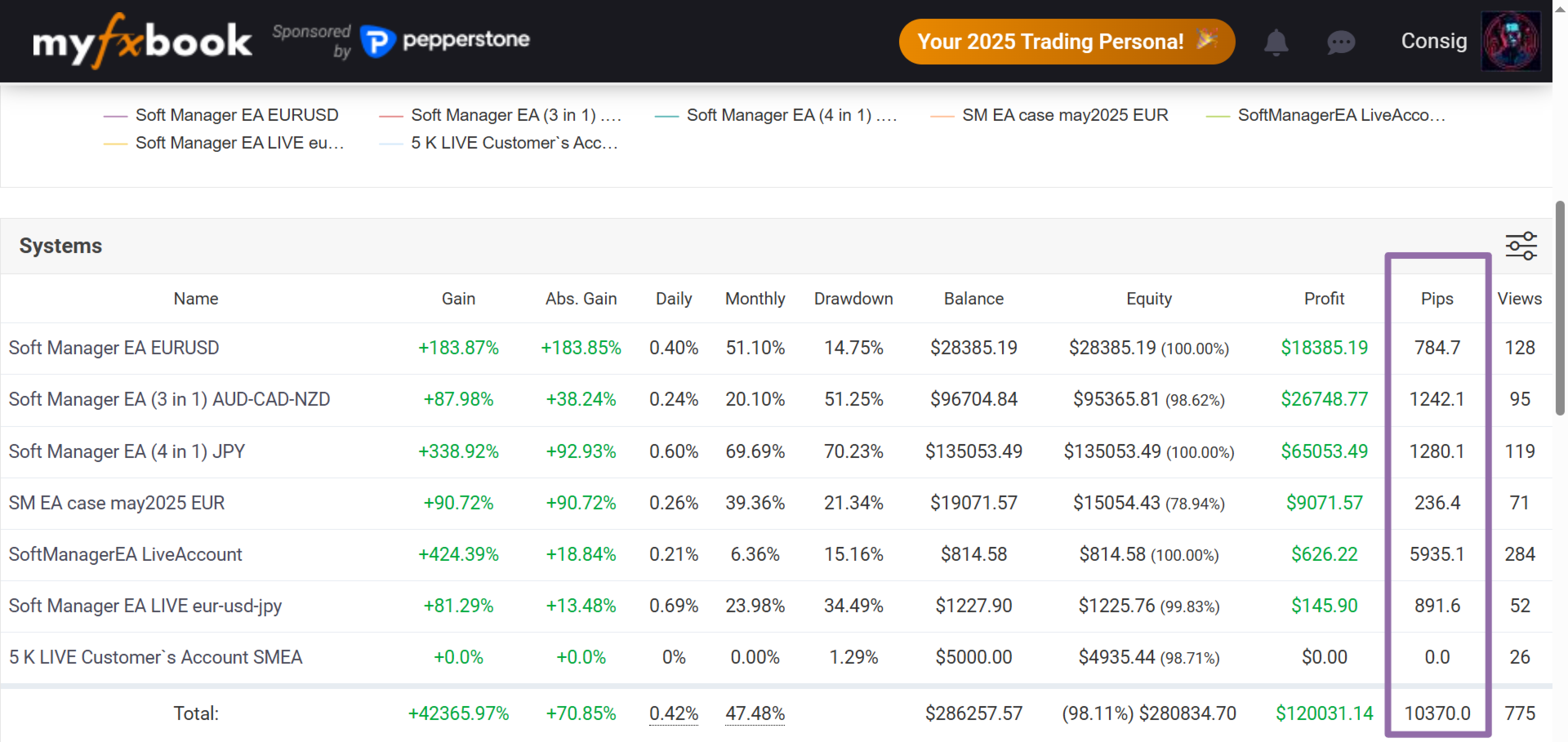The width and height of the screenshot is (1568, 742).
Task: Toggle the SM EA case may2025 EUR legend
Action: coord(1064,115)
